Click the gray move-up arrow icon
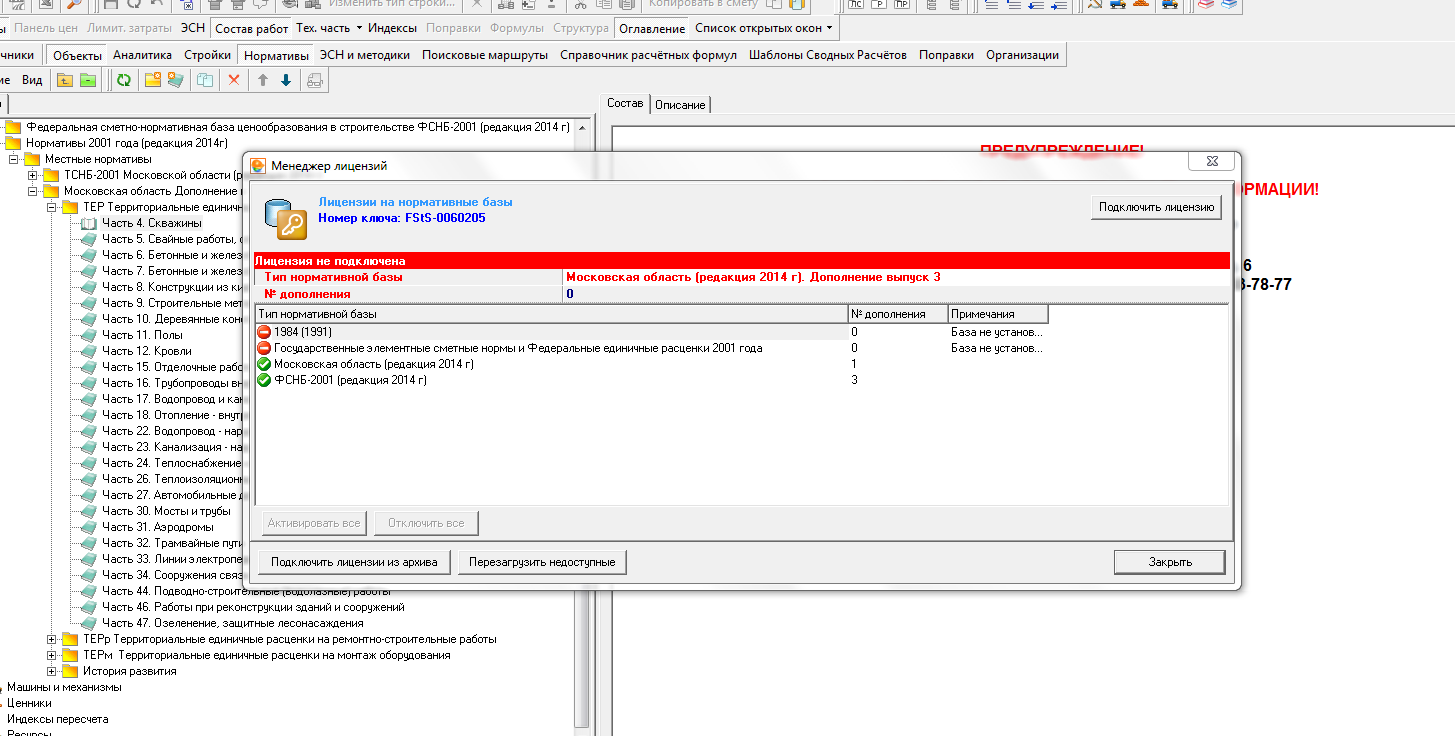 point(263,80)
